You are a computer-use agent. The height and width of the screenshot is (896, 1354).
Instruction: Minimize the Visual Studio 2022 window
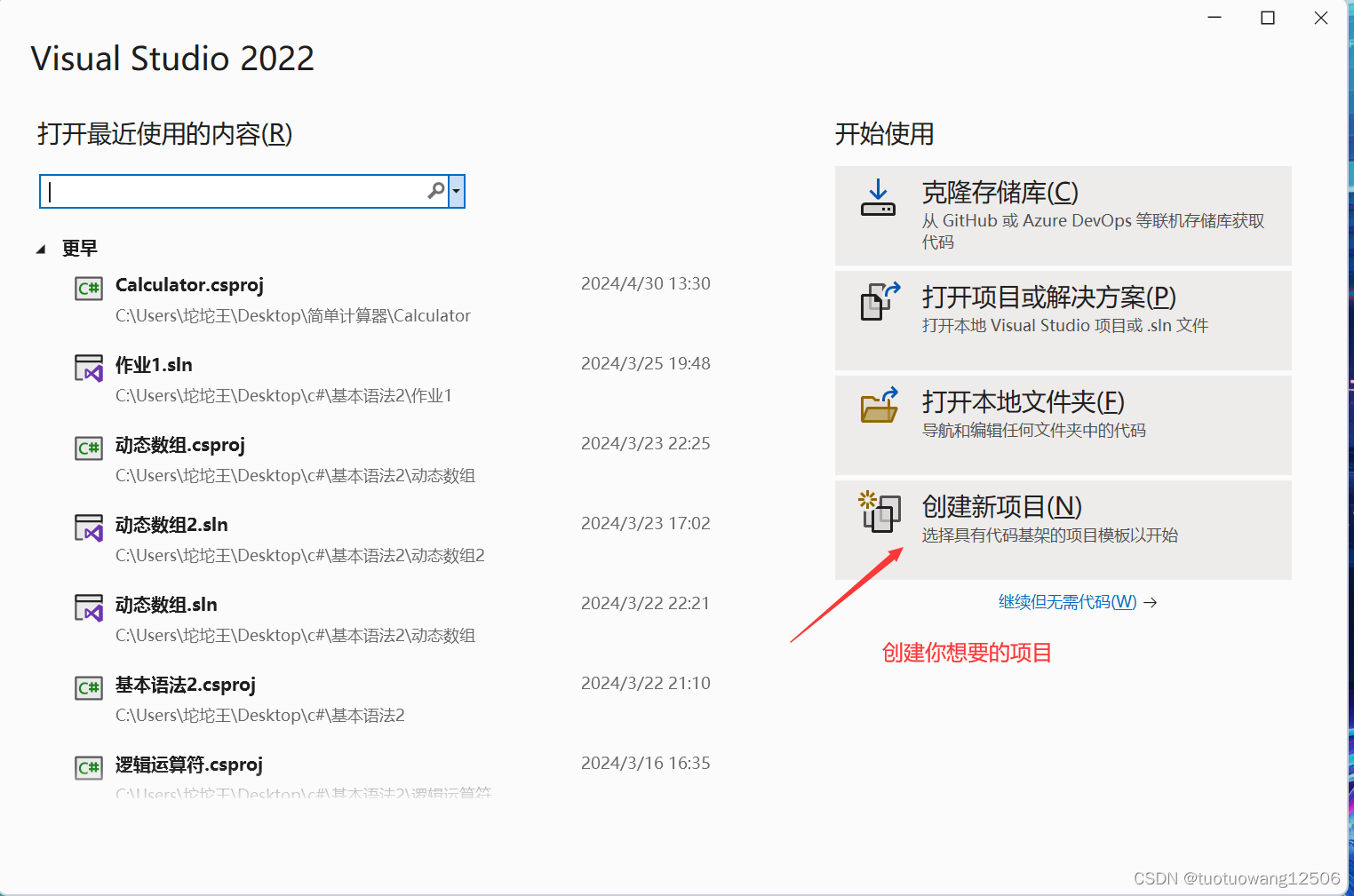pyautogui.click(x=1215, y=18)
